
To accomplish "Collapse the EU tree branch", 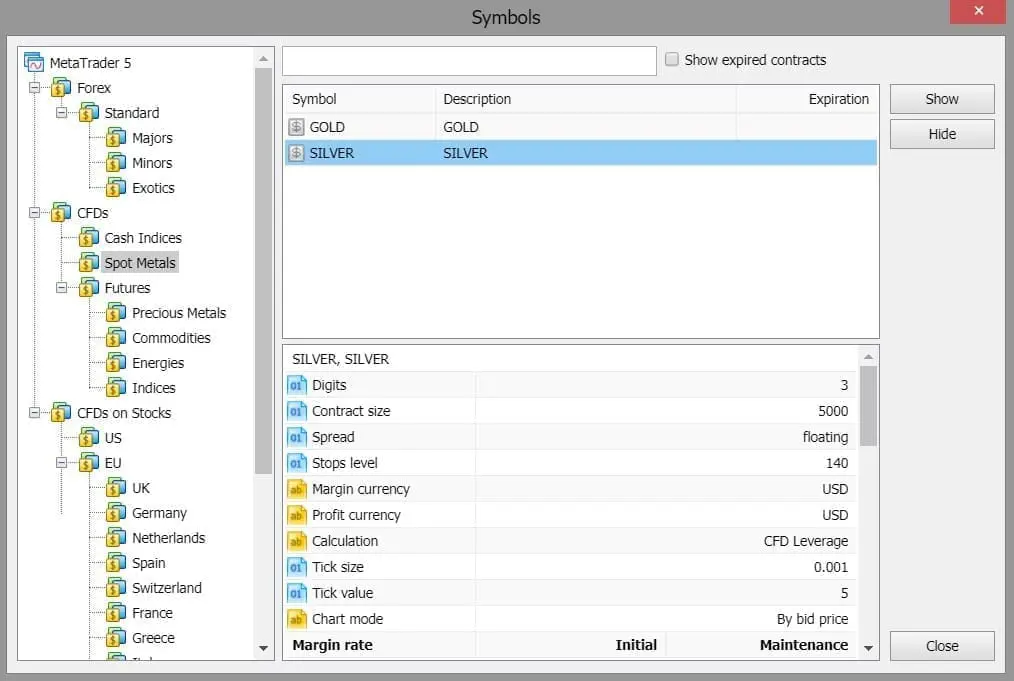I will (x=61, y=462).
